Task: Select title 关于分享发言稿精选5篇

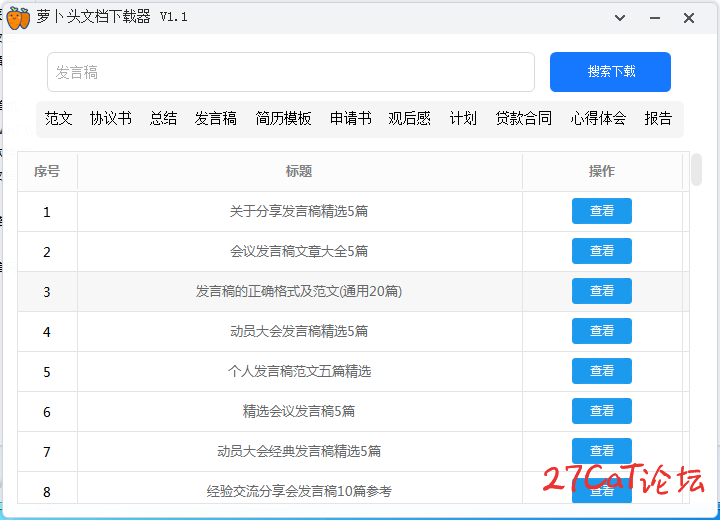Action: [x=299, y=211]
